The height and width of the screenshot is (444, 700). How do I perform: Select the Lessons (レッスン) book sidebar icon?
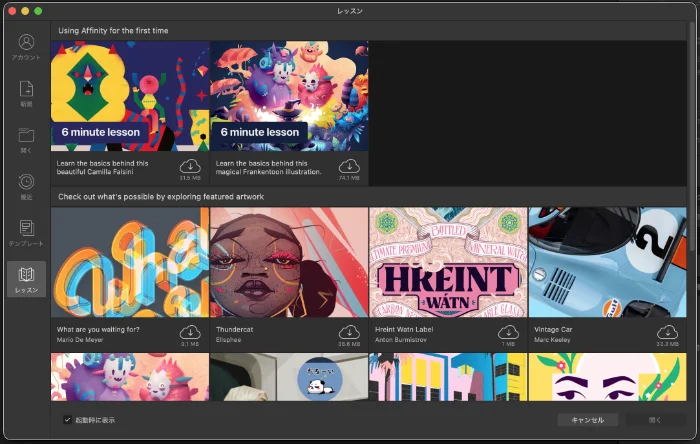[26, 279]
